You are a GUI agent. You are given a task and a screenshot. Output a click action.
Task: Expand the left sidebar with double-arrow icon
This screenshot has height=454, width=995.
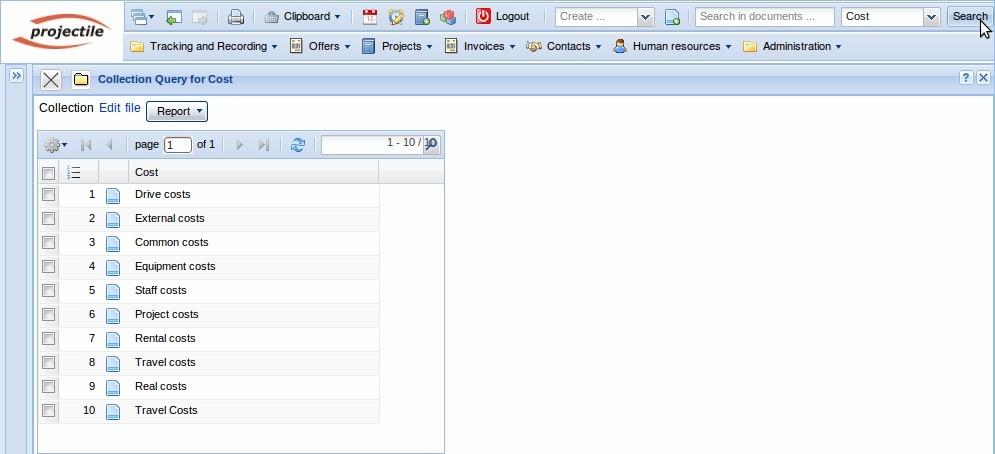pos(16,76)
